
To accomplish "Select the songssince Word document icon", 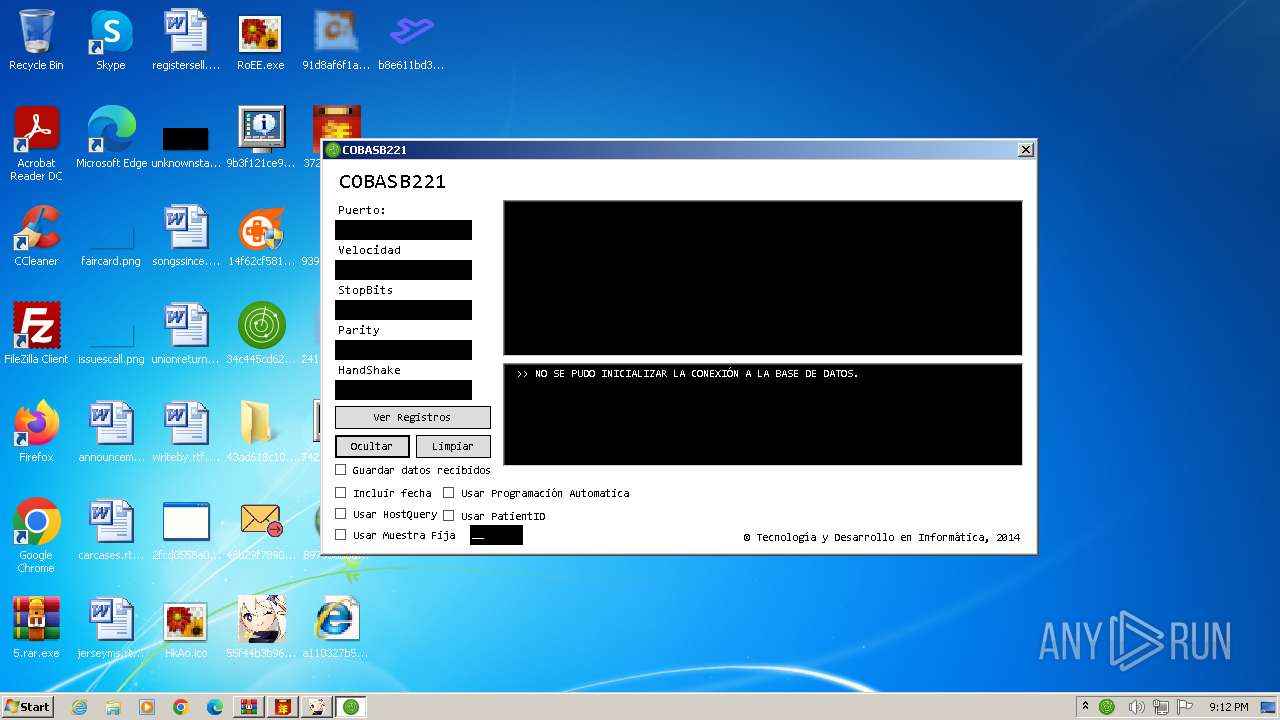I will [186, 236].
